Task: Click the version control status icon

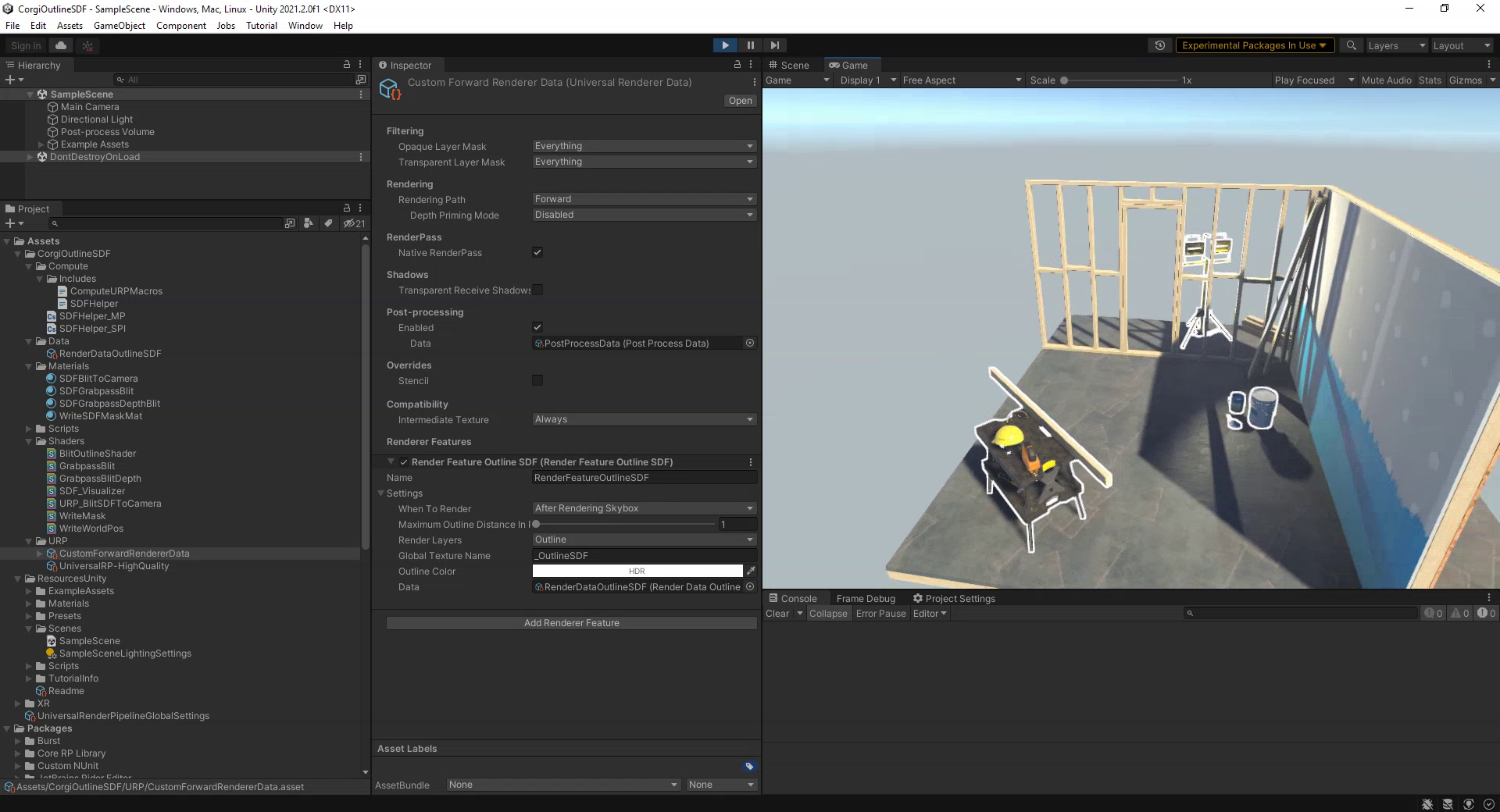Action: [x=87, y=46]
